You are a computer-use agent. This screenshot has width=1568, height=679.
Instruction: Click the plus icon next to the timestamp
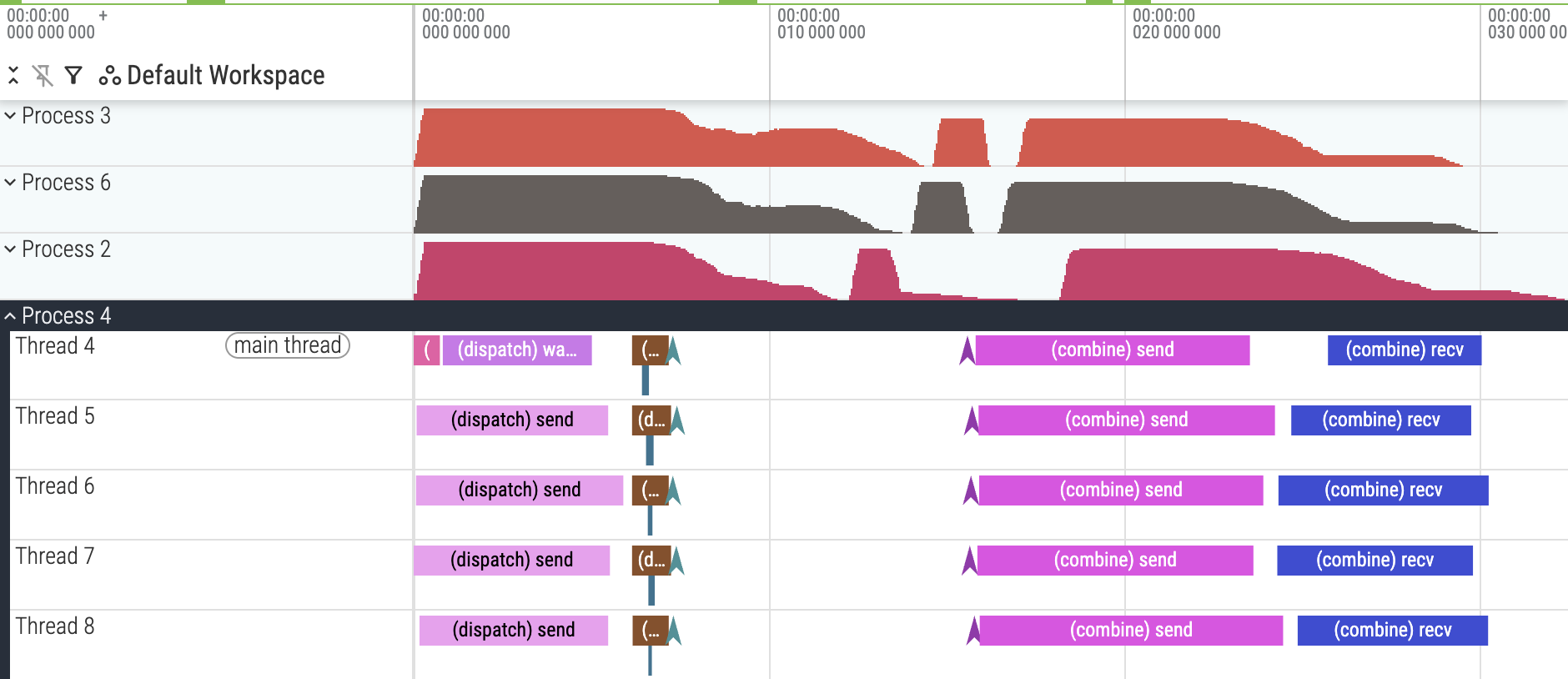[x=103, y=15]
